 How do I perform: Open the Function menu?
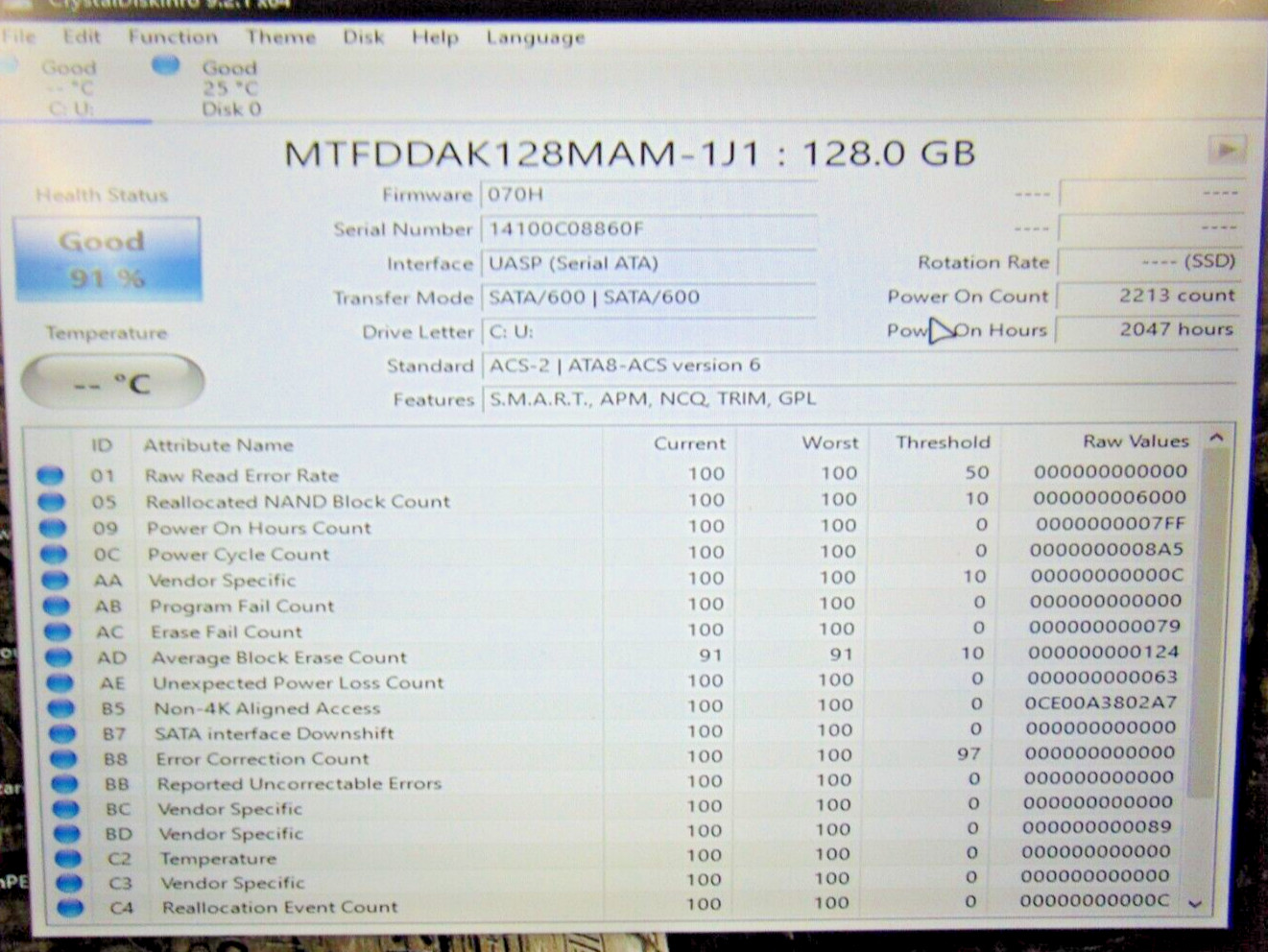[x=173, y=36]
